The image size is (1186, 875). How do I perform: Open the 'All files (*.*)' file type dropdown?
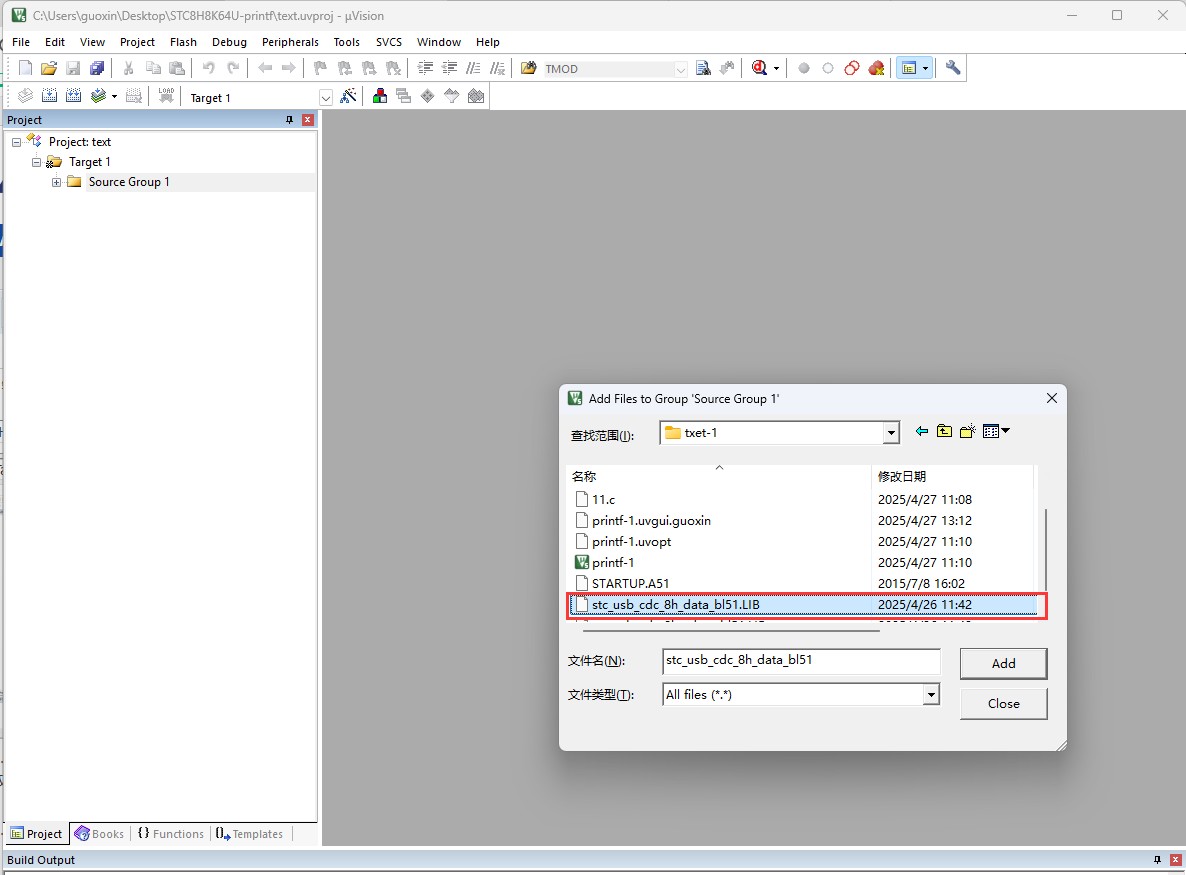[x=931, y=694]
